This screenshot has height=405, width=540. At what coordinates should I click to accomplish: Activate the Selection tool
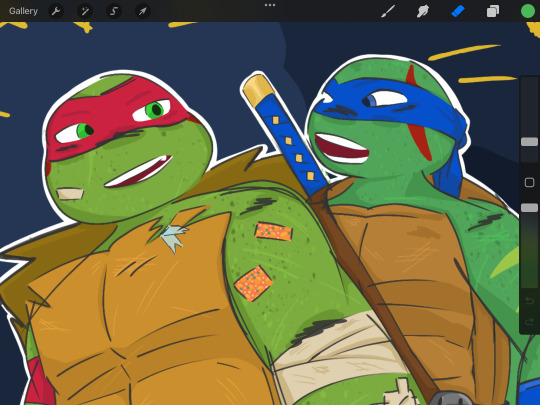[x=114, y=11]
